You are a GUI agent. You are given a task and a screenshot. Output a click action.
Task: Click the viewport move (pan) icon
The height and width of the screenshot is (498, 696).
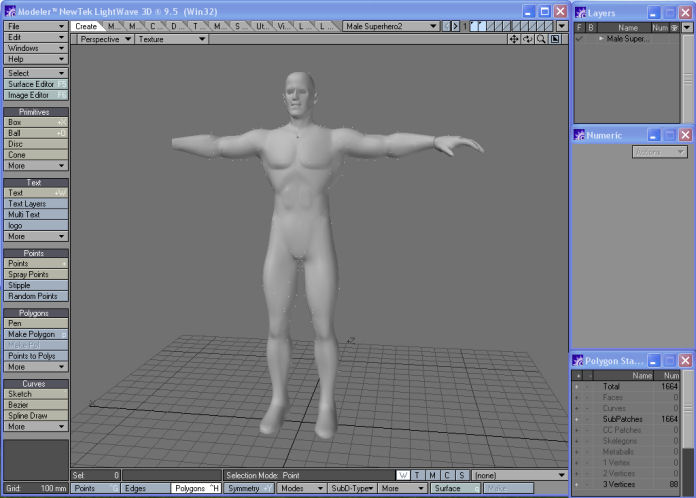coord(514,39)
